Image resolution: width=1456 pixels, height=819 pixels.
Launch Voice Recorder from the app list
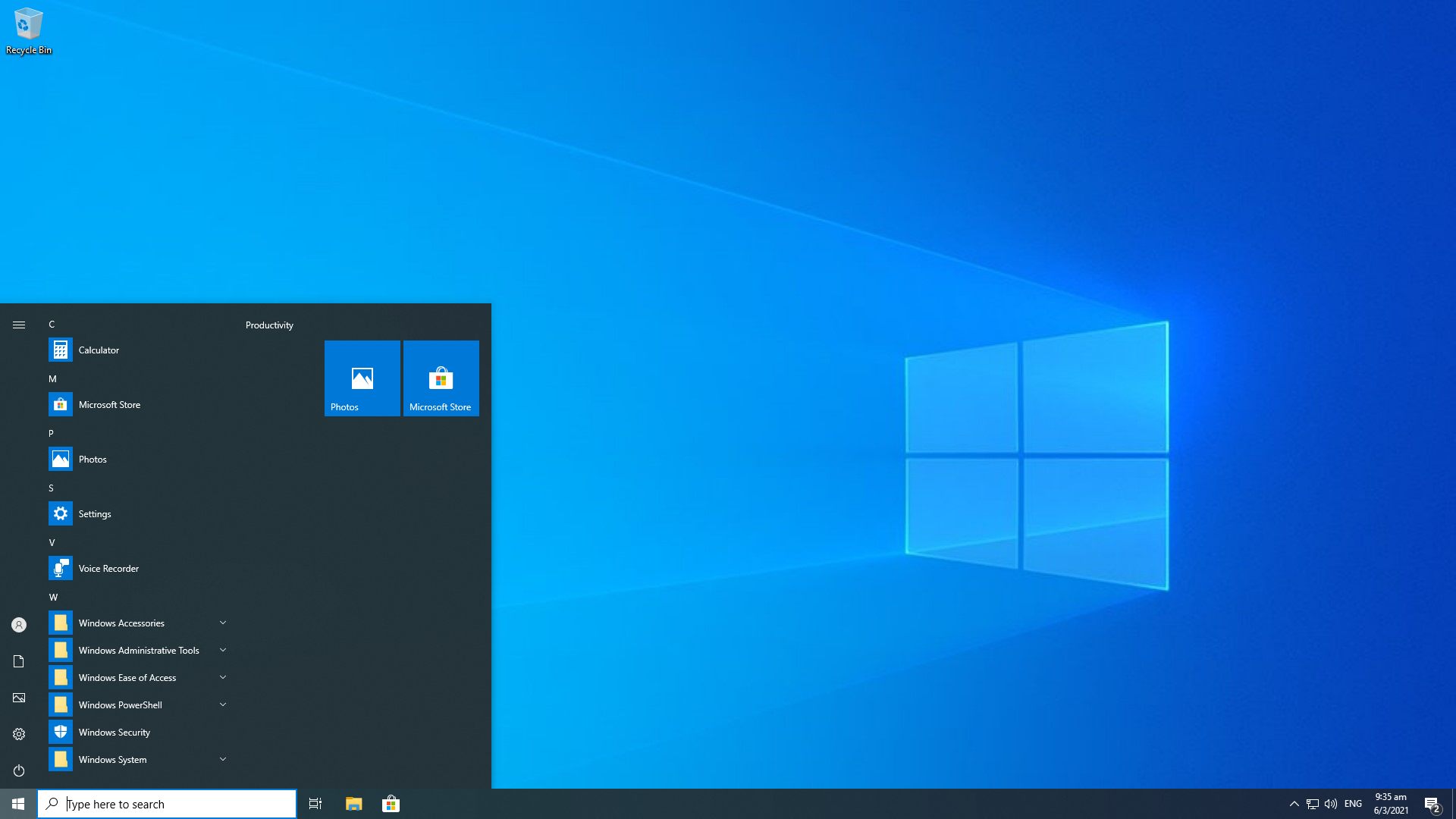coord(108,569)
